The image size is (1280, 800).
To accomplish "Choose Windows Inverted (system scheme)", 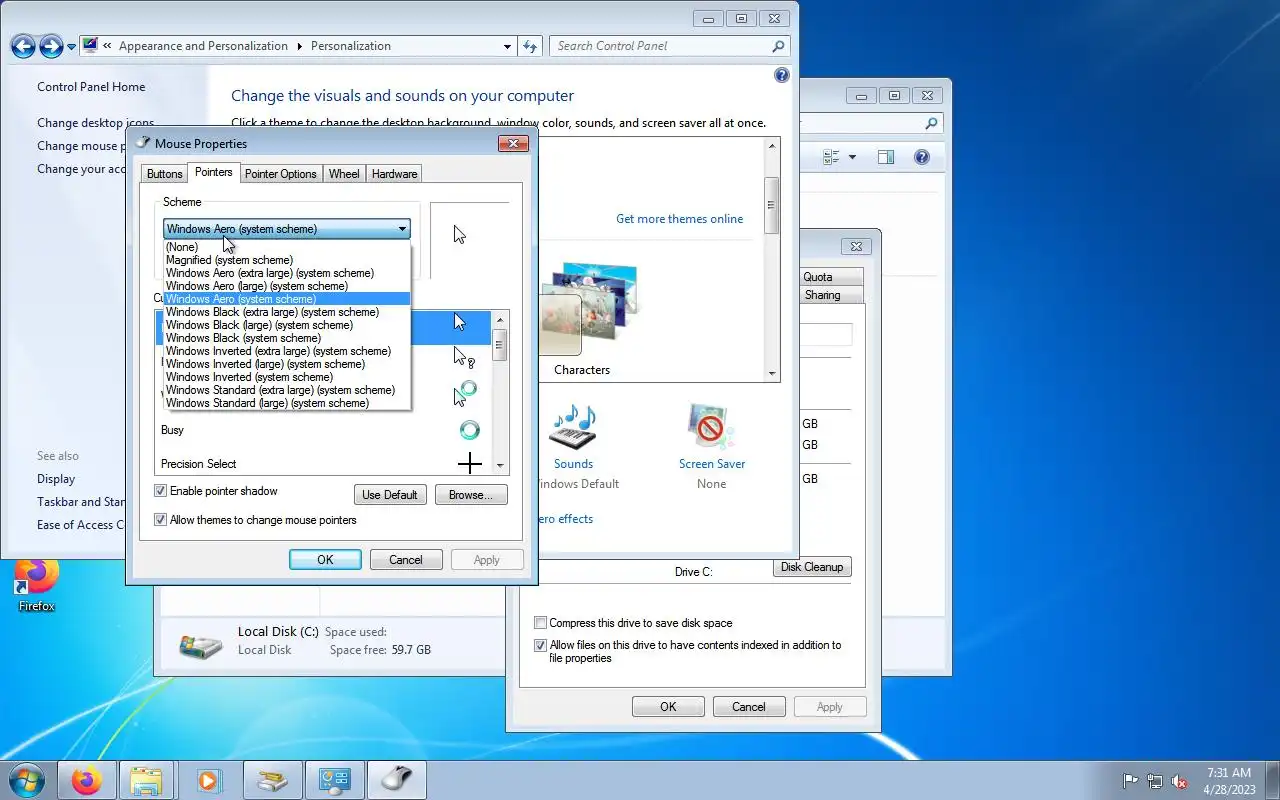I will click(x=287, y=377).
